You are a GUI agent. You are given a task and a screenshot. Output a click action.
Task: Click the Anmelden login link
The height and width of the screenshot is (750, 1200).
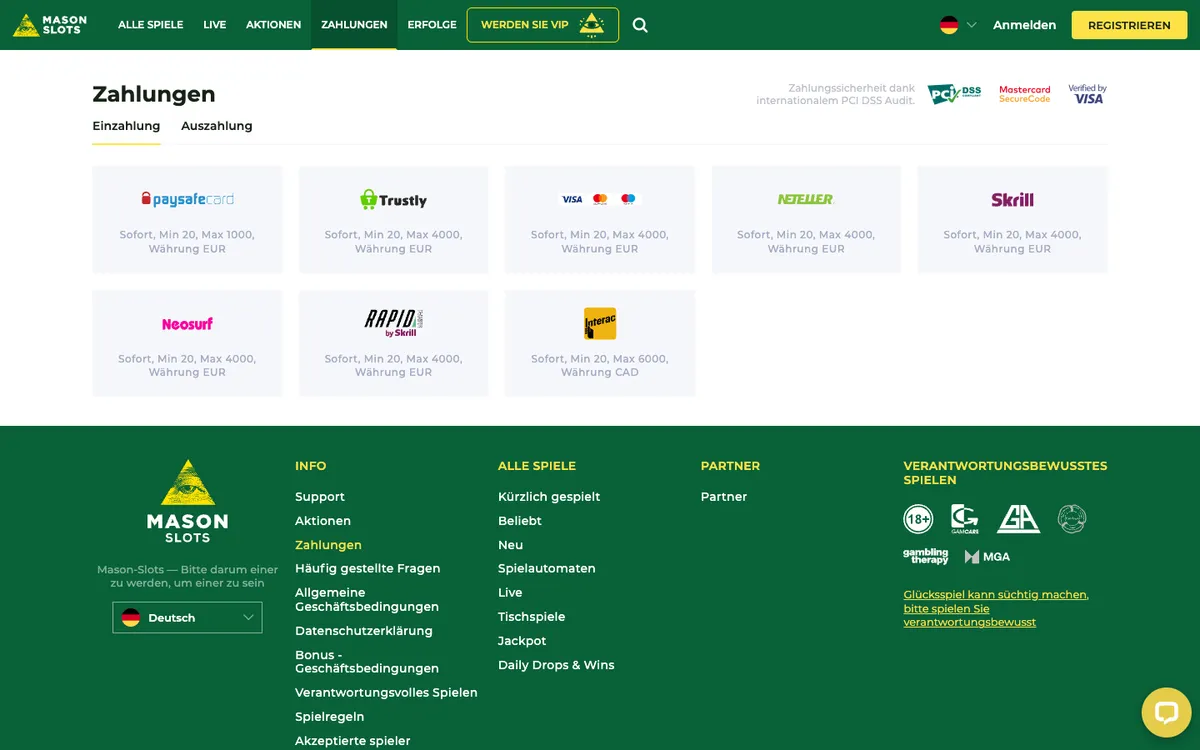(1024, 25)
